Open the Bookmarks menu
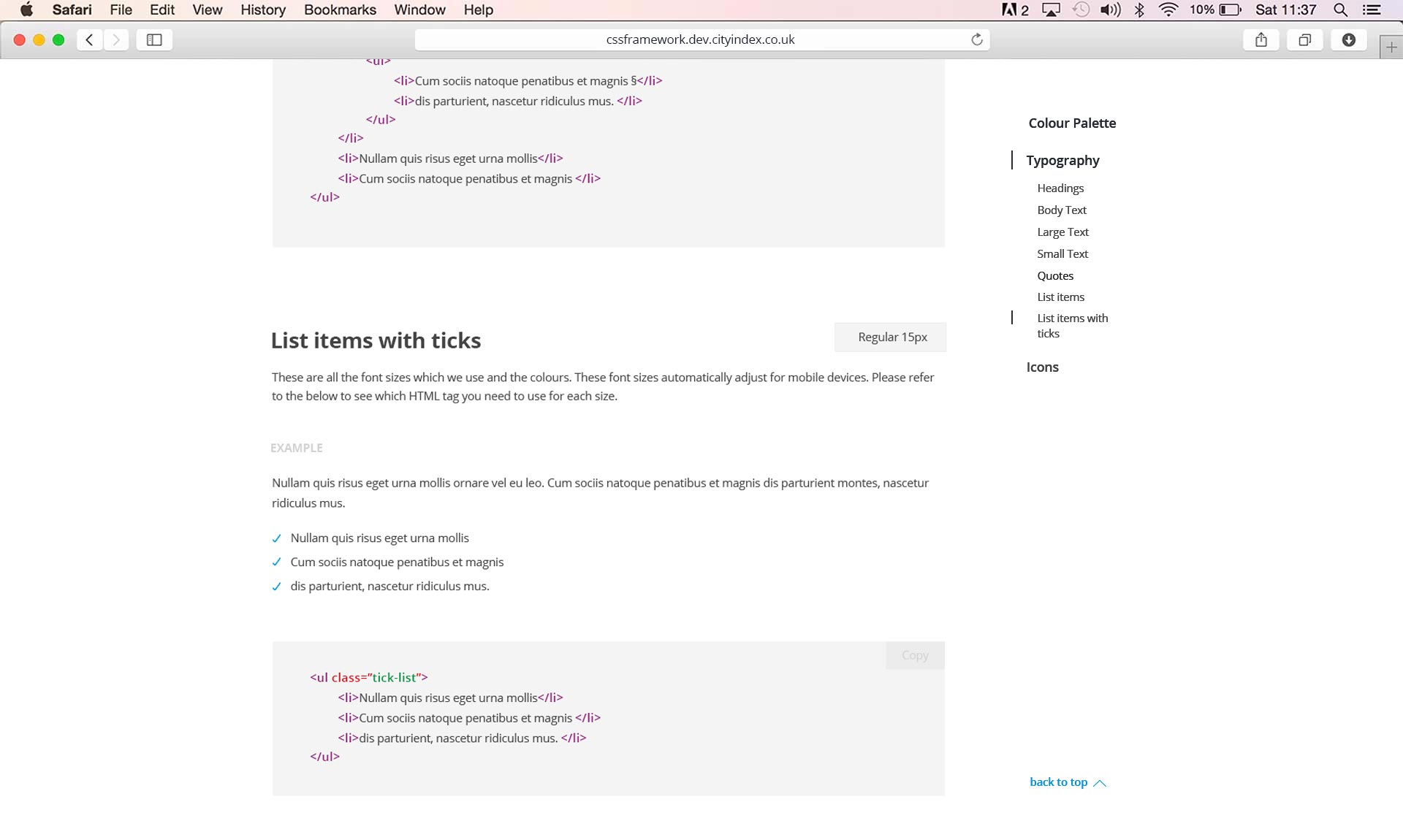The width and height of the screenshot is (1403, 840). pyautogui.click(x=340, y=9)
